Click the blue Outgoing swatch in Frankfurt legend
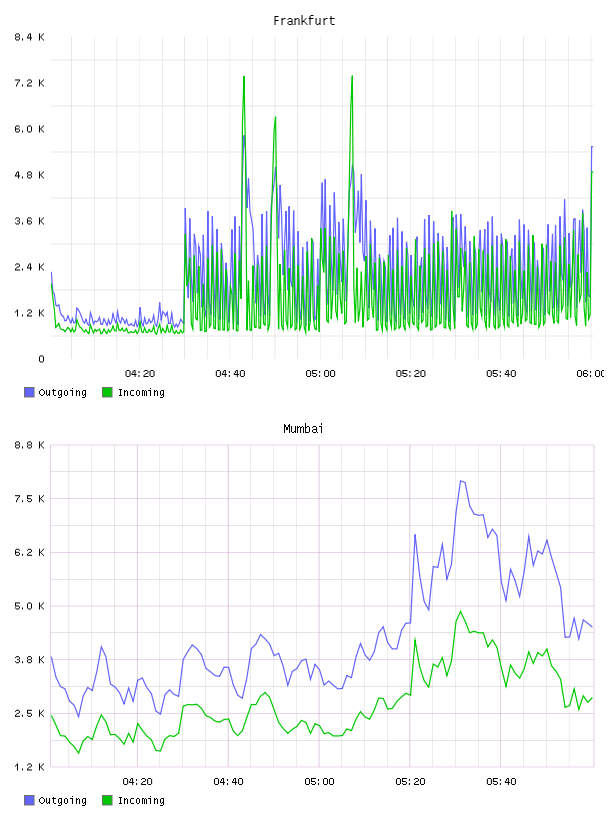The height and width of the screenshot is (816, 608). click(29, 392)
